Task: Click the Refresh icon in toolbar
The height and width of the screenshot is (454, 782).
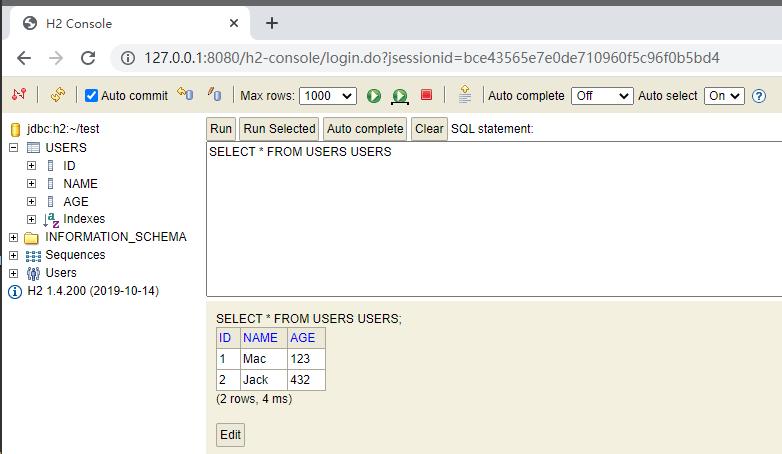Action: tap(57, 95)
